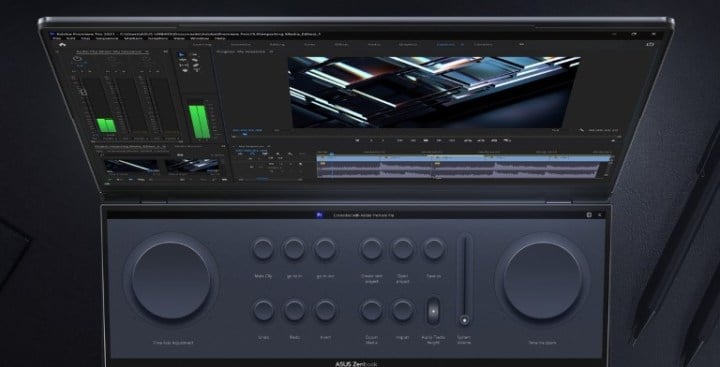The image size is (720, 367).
Task: Open the Sequence menu
Action: pyautogui.click(x=108, y=38)
